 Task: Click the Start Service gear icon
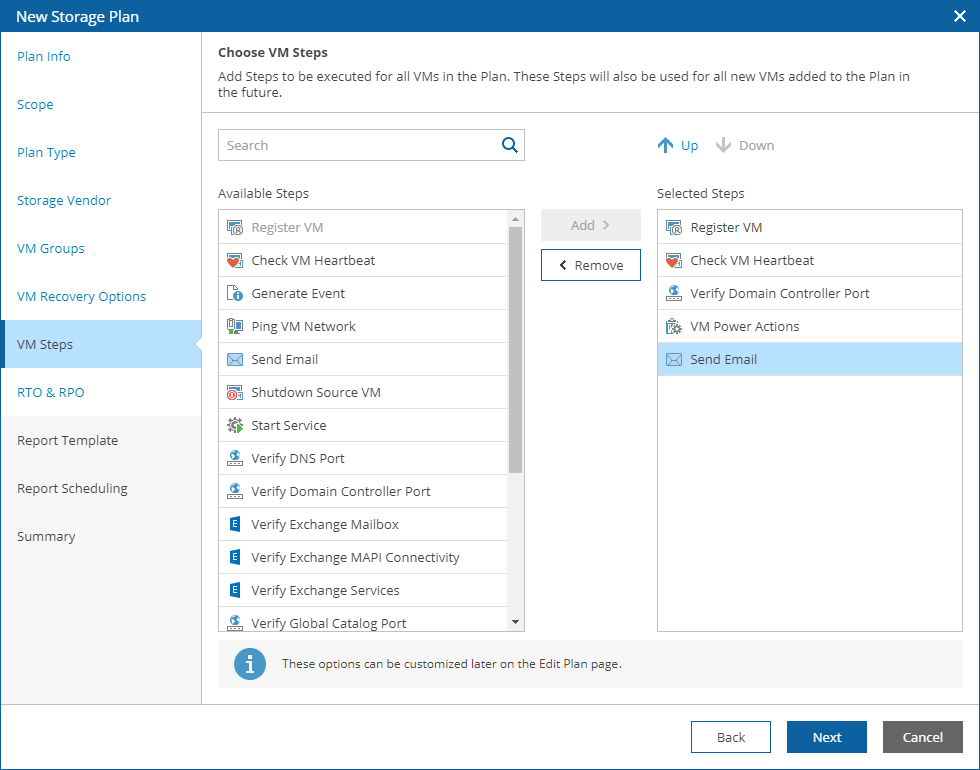click(235, 426)
